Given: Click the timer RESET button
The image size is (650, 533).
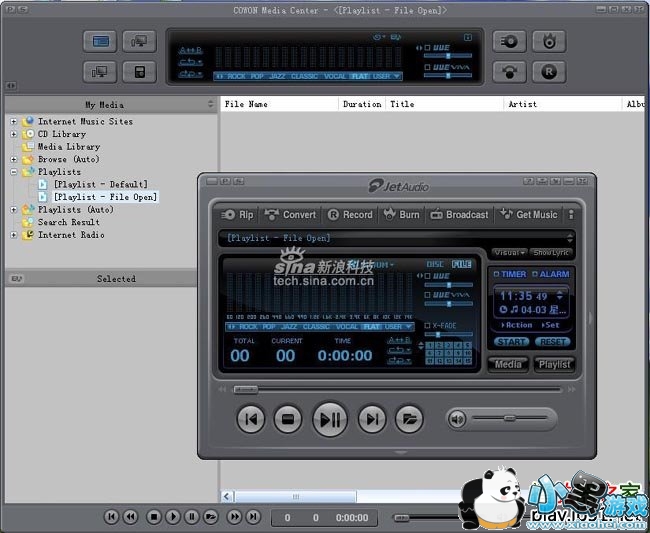Looking at the screenshot, I should click(x=553, y=342).
